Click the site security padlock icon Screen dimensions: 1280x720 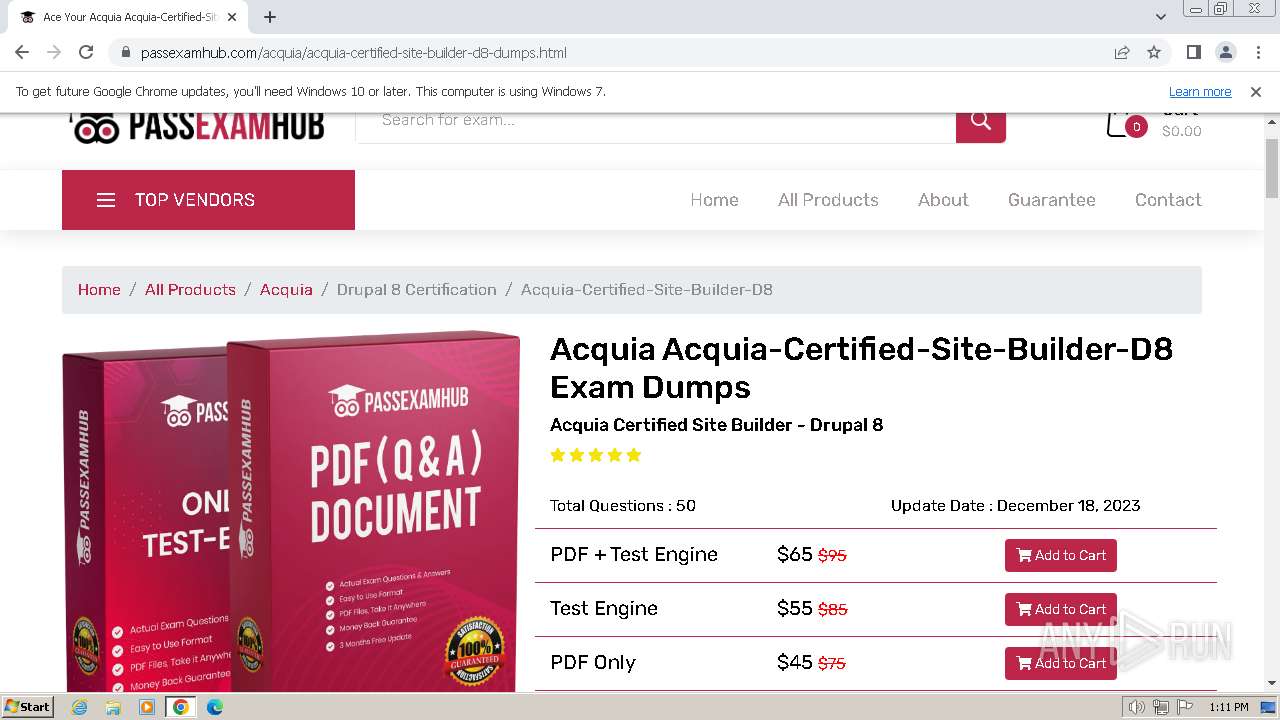(x=125, y=53)
